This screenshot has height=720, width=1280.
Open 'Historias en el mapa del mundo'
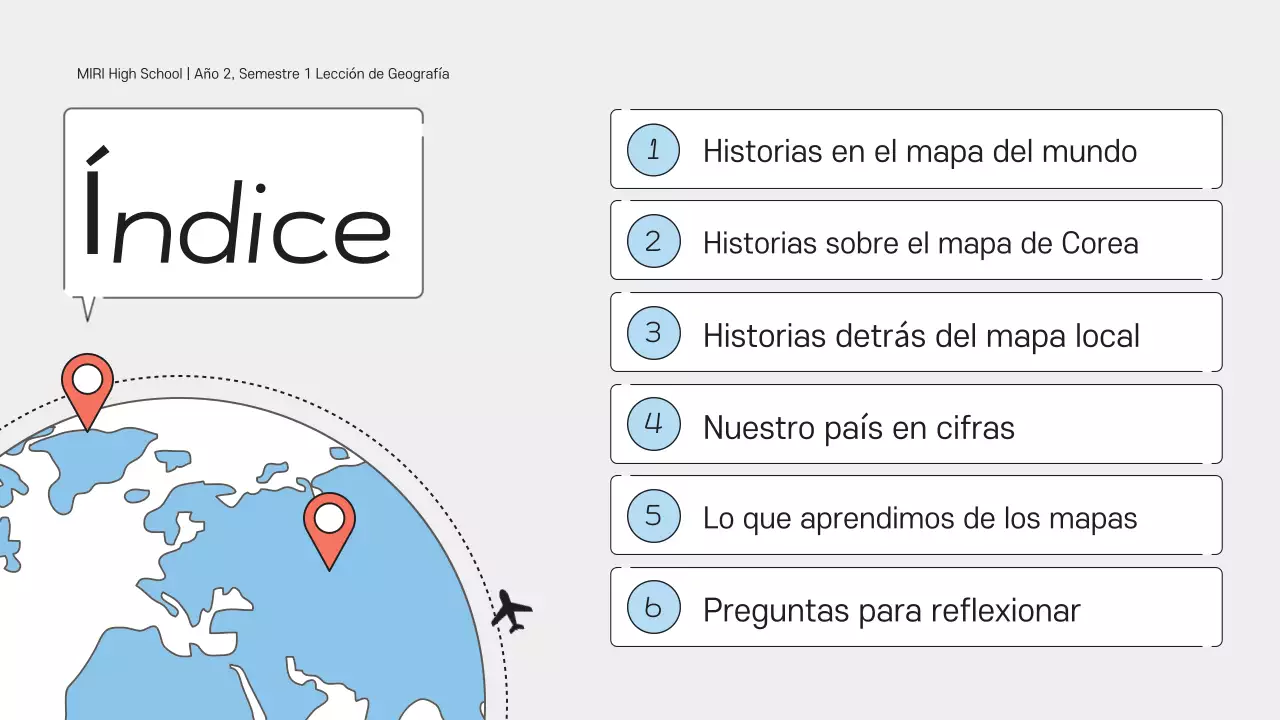[920, 151]
